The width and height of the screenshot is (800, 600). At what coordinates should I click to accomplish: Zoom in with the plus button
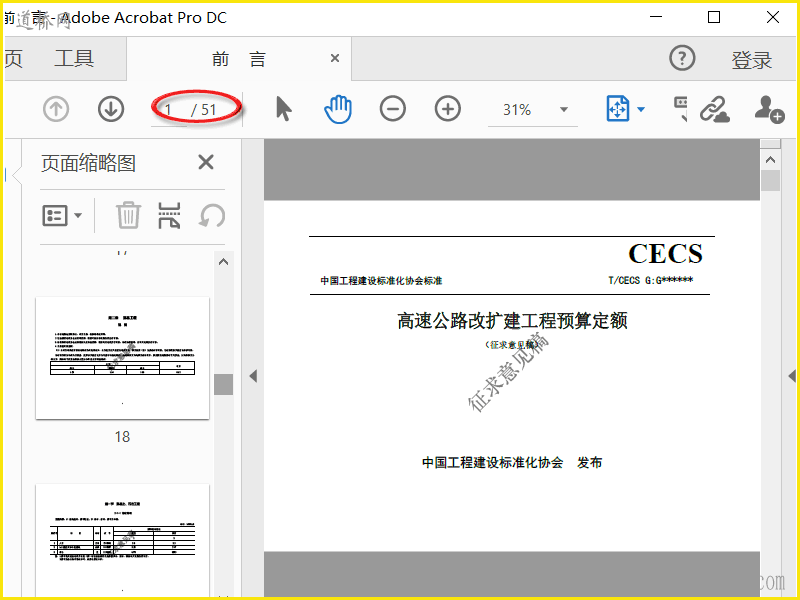click(447, 109)
